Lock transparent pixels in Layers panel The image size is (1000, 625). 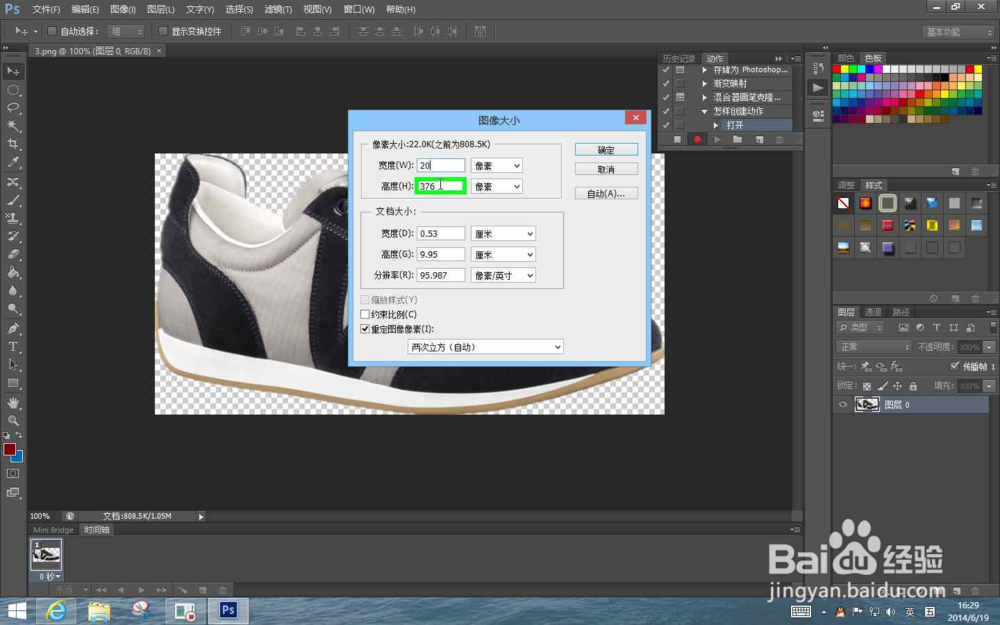pos(867,386)
